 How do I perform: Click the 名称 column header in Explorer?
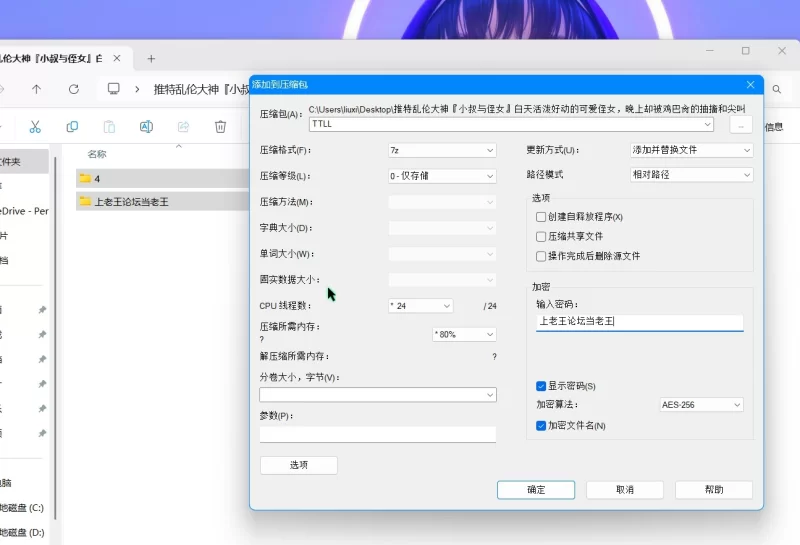96,154
